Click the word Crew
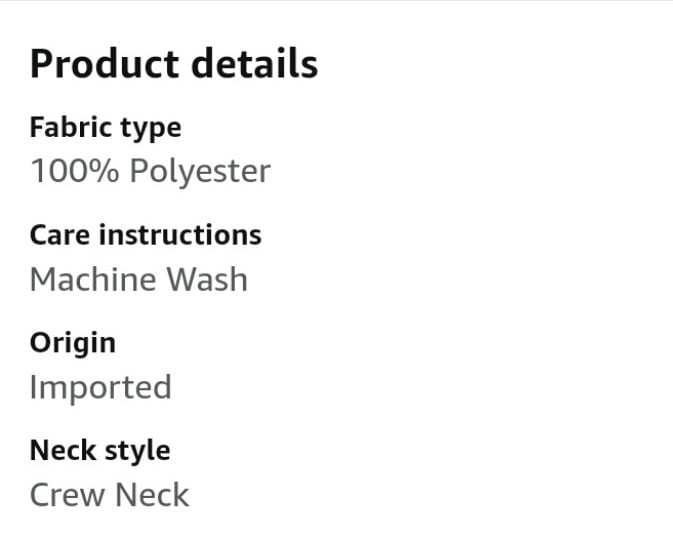This screenshot has width=673, height=555. (x=67, y=495)
